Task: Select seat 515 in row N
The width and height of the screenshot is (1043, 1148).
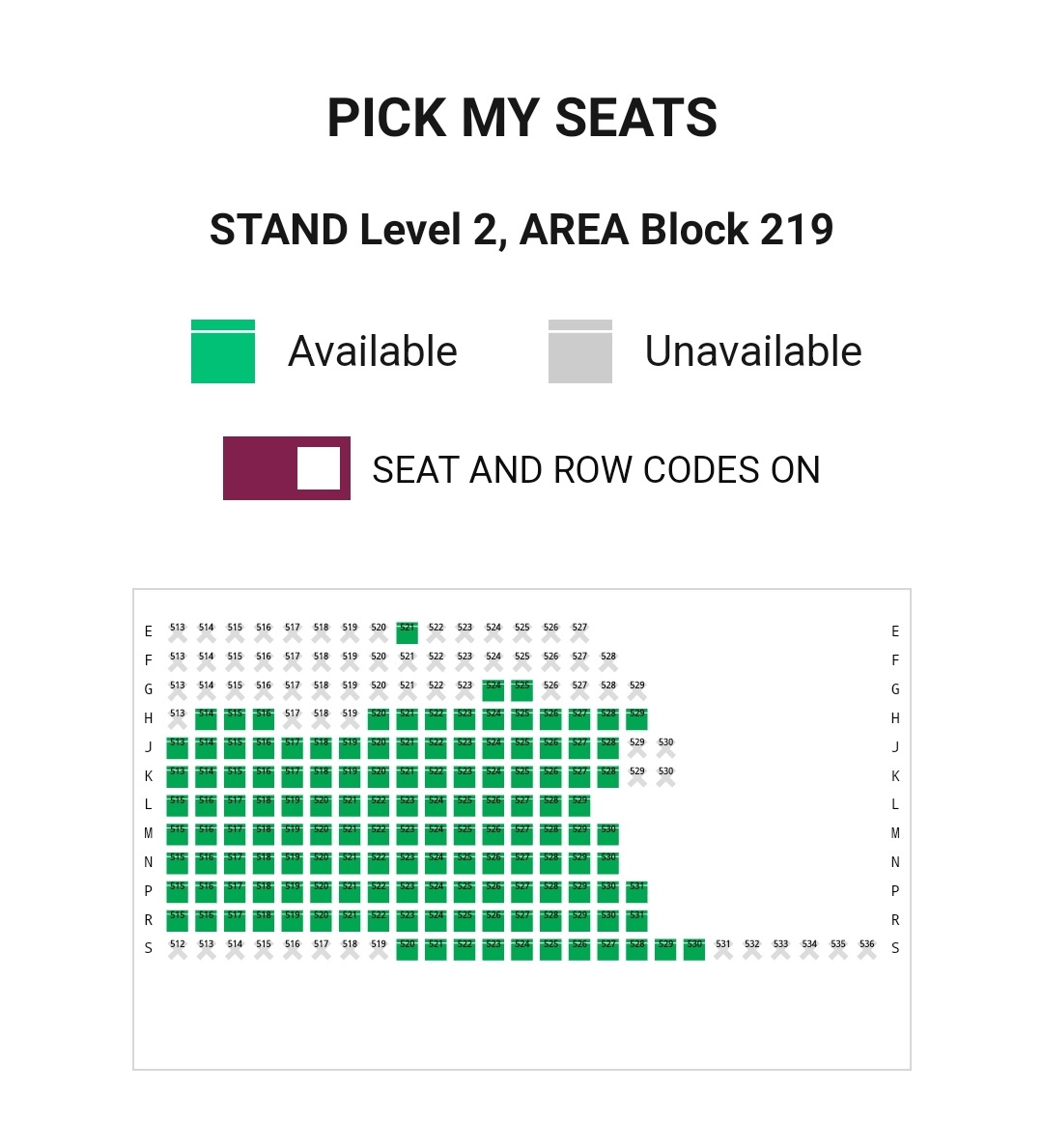Action: click(177, 863)
